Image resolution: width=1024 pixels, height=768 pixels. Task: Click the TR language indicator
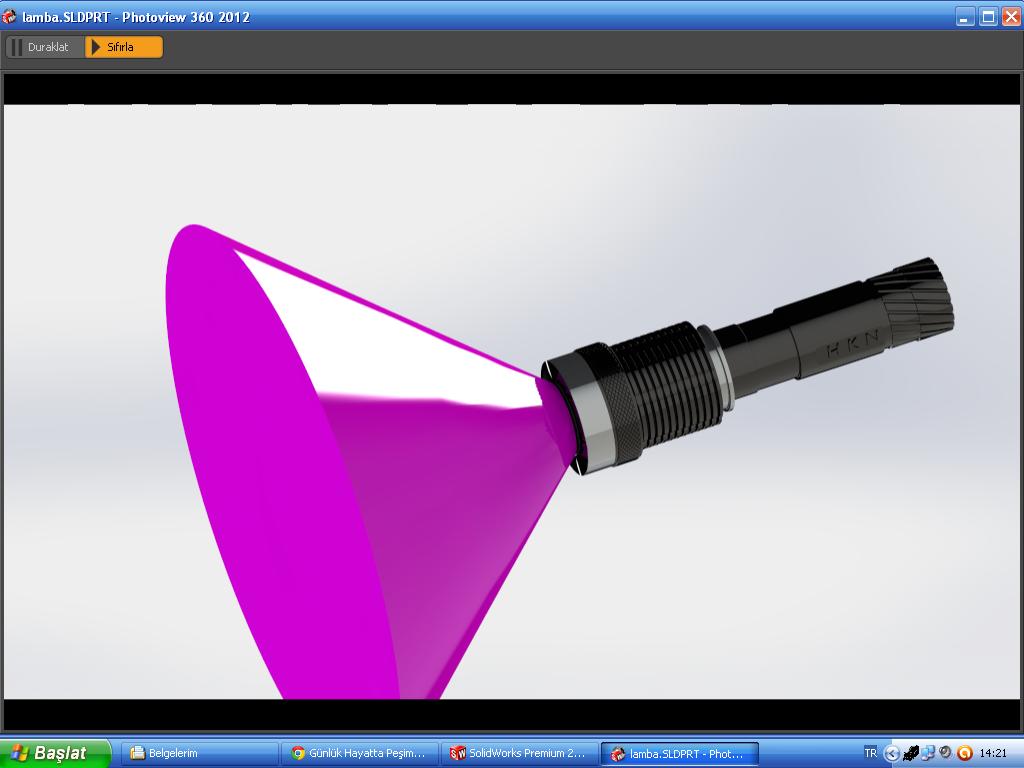coord(870,753)
